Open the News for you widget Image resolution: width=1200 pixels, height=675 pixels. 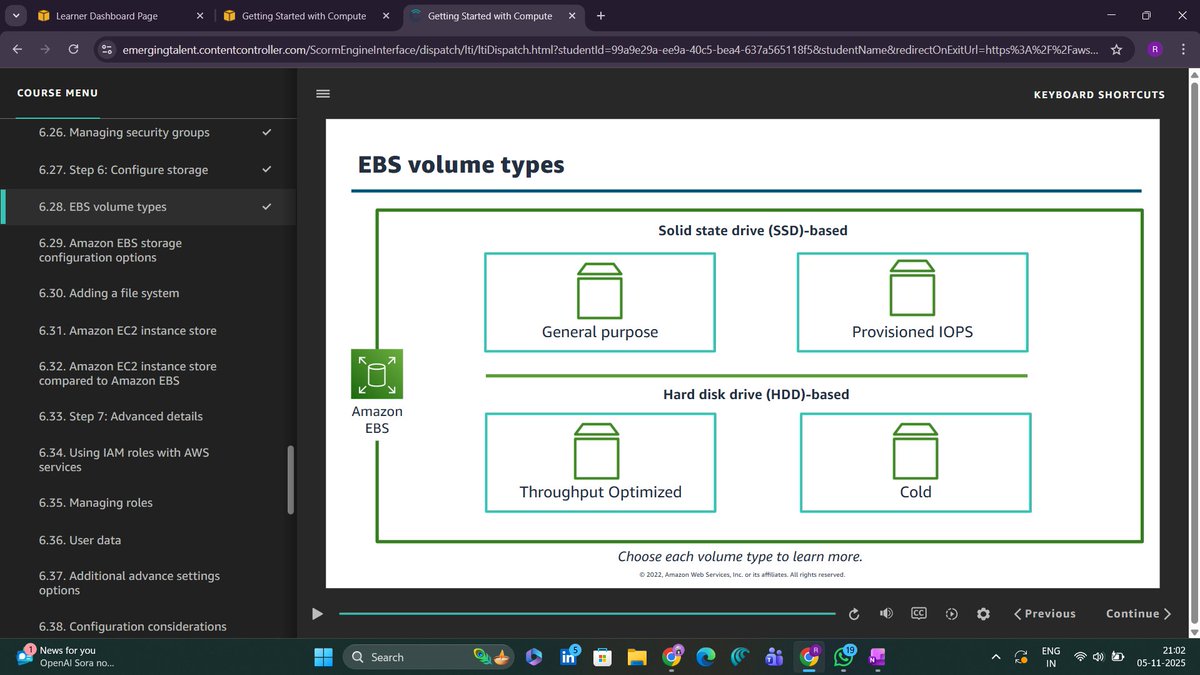point(66,656)
